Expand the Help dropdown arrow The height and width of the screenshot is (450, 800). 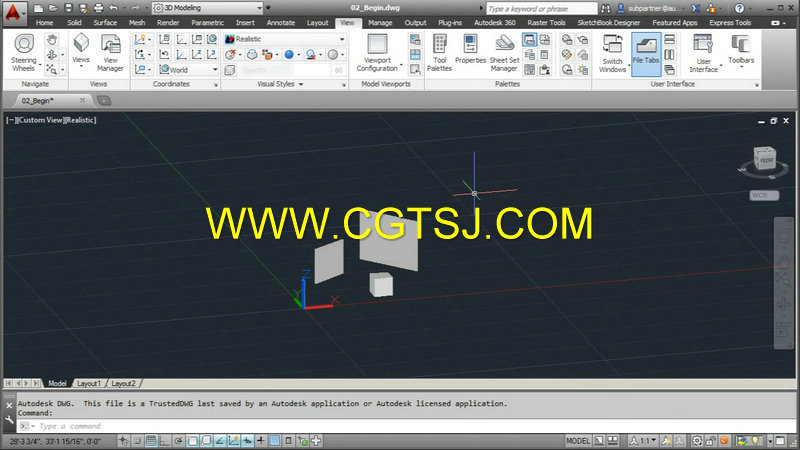pos(750,8)
